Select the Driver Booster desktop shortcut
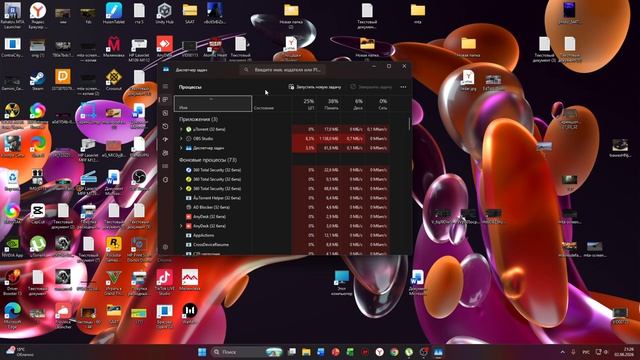The image size is (640, 360). click(x=12, y=282)
